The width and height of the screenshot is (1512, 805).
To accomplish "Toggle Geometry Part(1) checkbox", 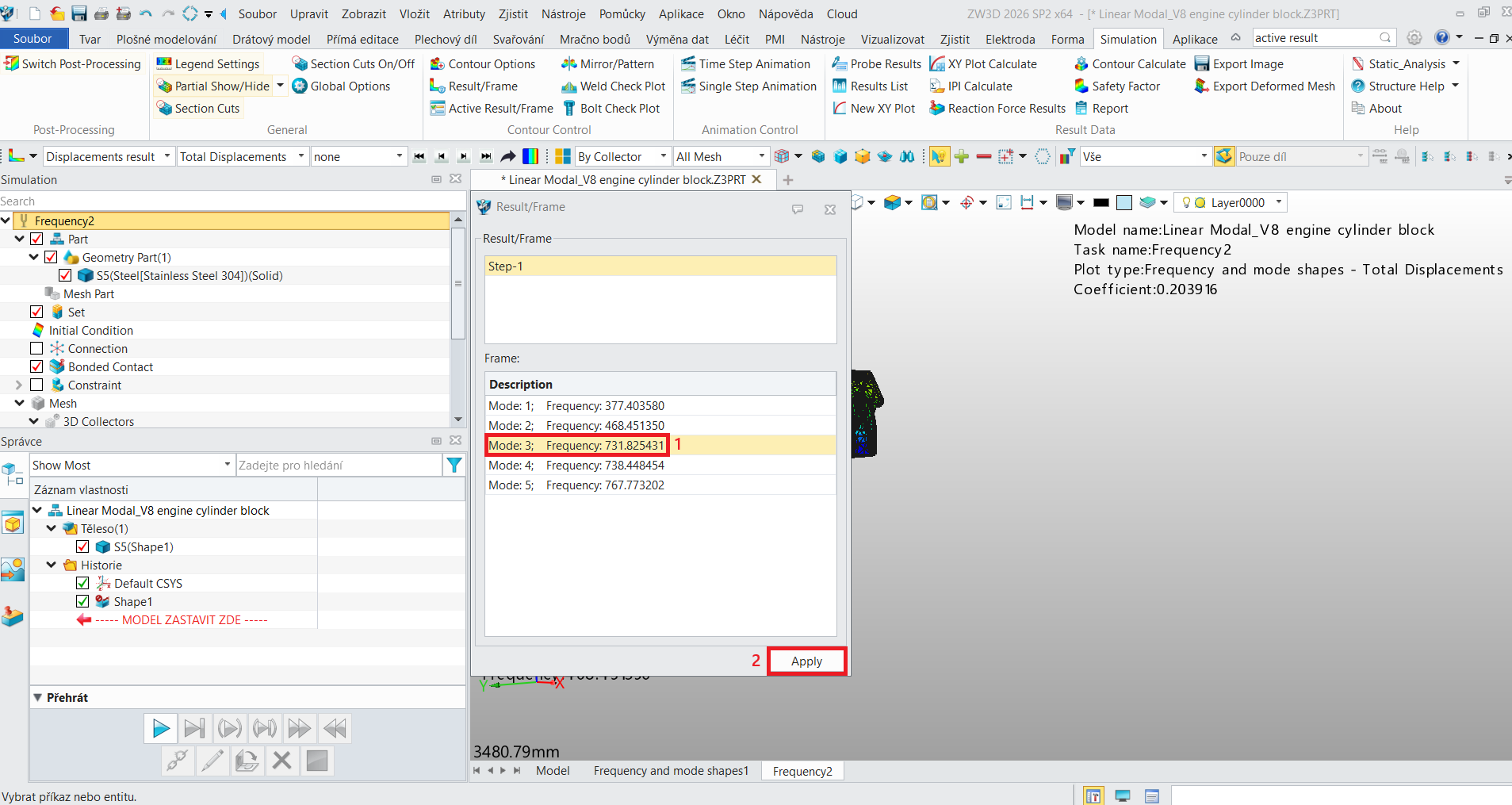I will coord(51,257).
